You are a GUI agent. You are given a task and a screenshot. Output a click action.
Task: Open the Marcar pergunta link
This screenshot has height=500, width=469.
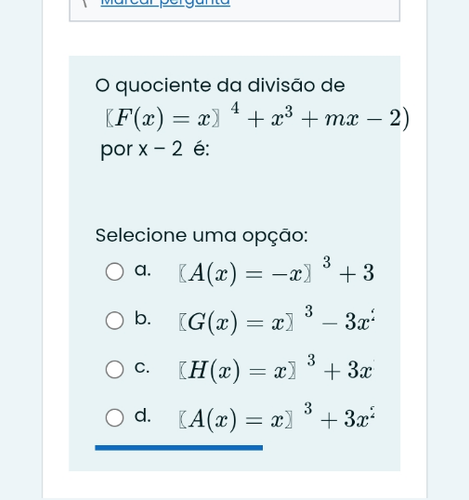165,3
